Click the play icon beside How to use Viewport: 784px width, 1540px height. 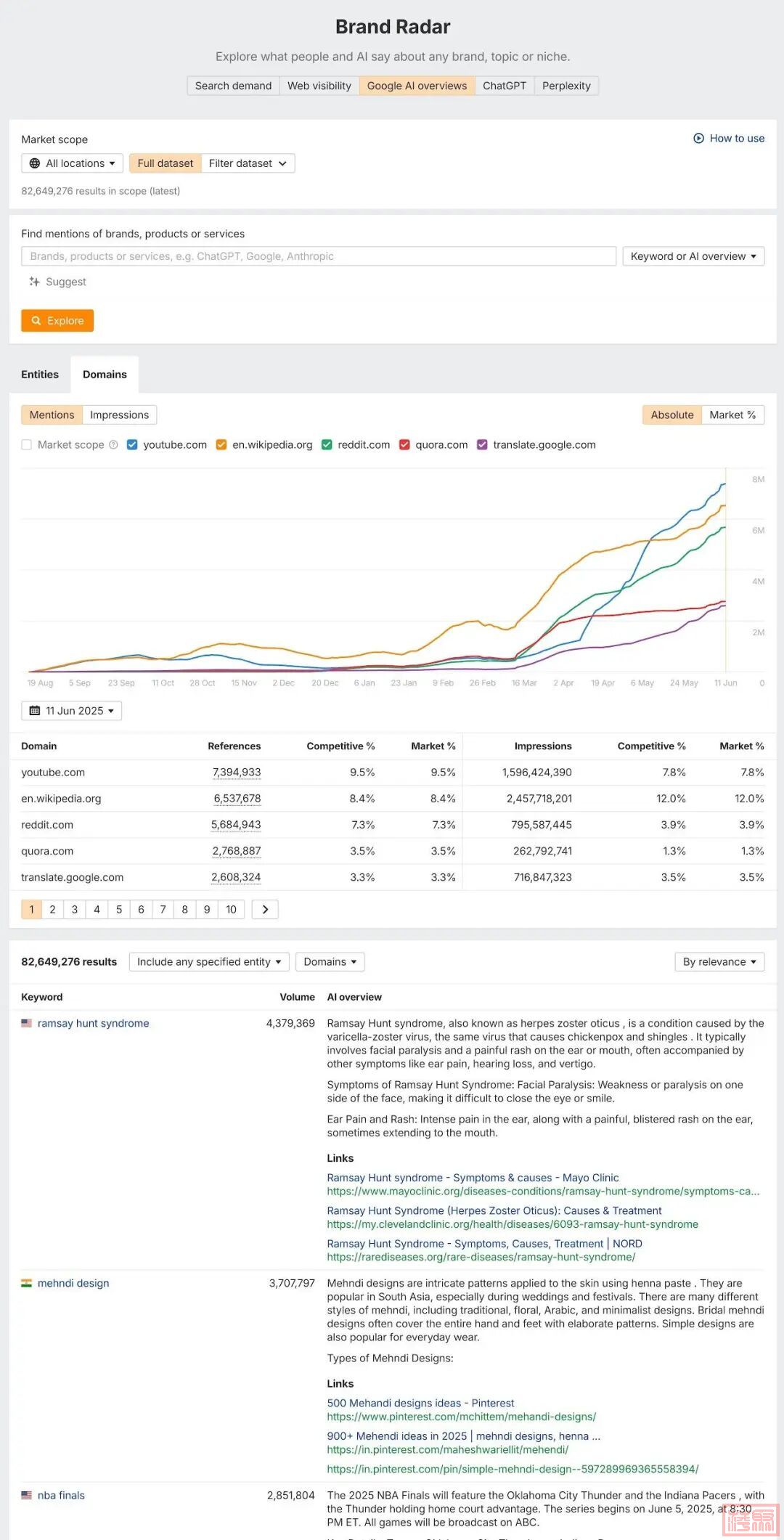pyautogui.click(x=698, y=138)
